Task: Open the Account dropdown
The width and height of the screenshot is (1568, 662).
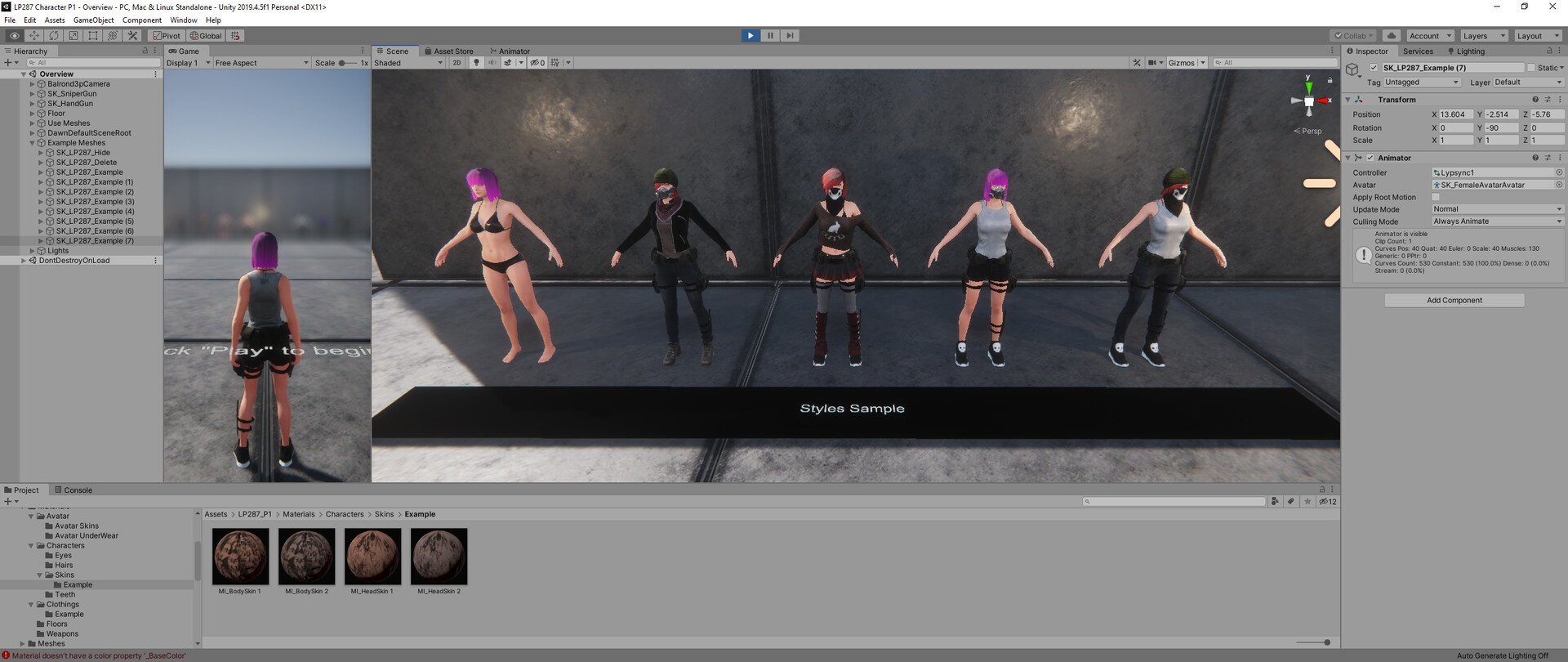Action: coord(1430,36)
